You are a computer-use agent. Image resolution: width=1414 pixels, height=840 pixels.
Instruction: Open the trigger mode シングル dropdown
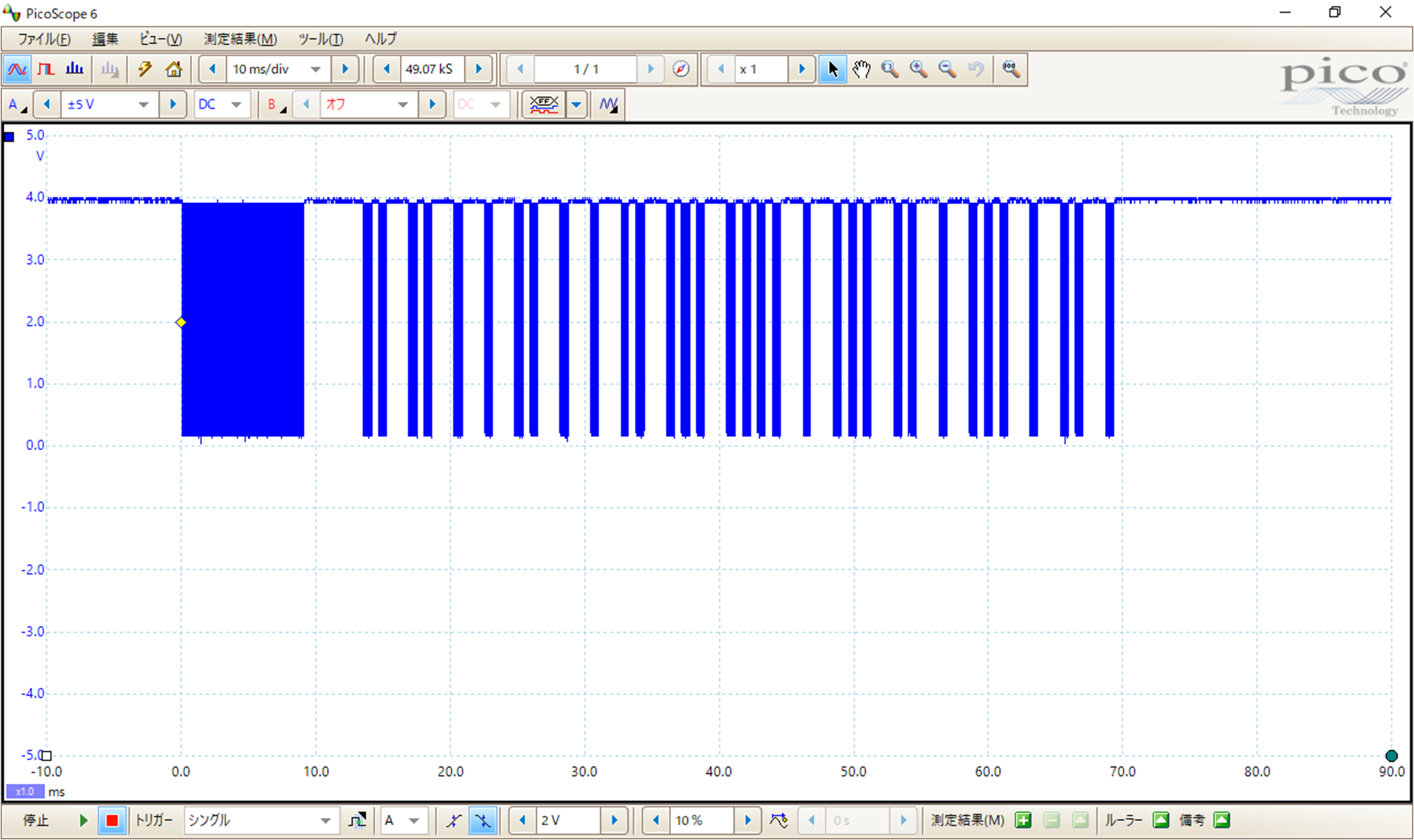coord(324,820)
